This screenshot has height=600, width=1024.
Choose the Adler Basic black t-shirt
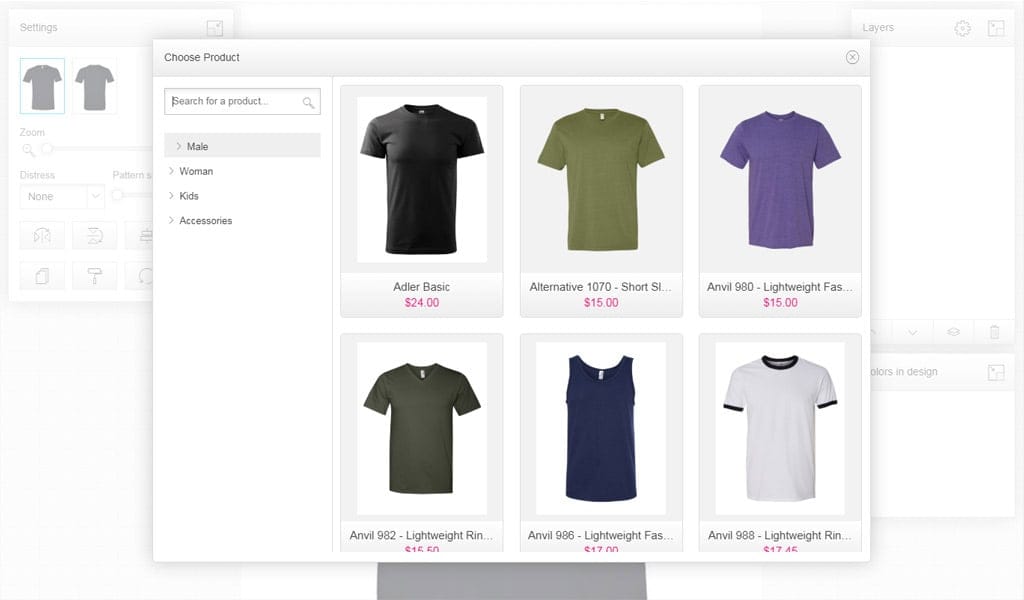[x=421, y=180]
